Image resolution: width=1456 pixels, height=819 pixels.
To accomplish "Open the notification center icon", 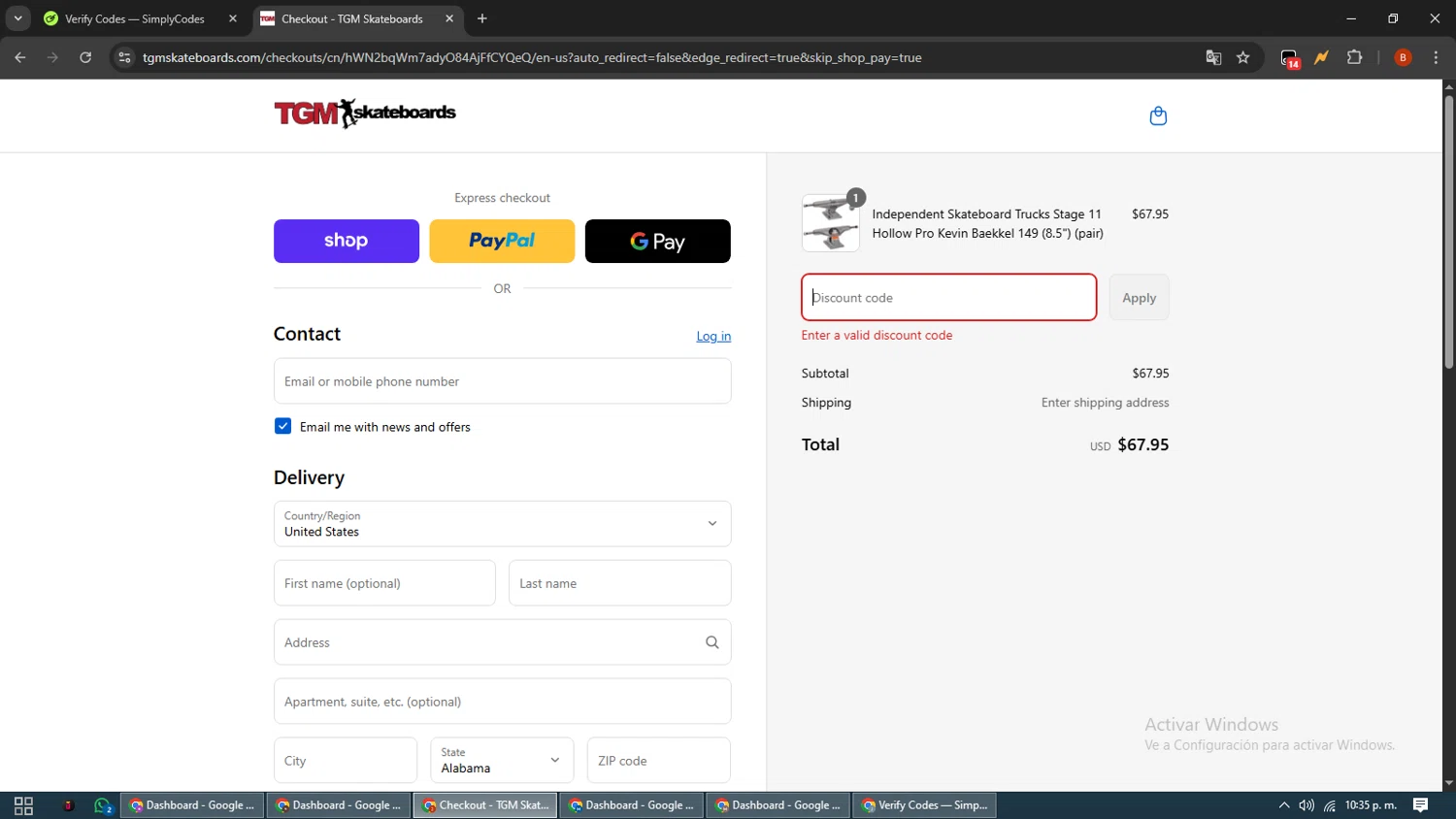I will point(1421,805).
